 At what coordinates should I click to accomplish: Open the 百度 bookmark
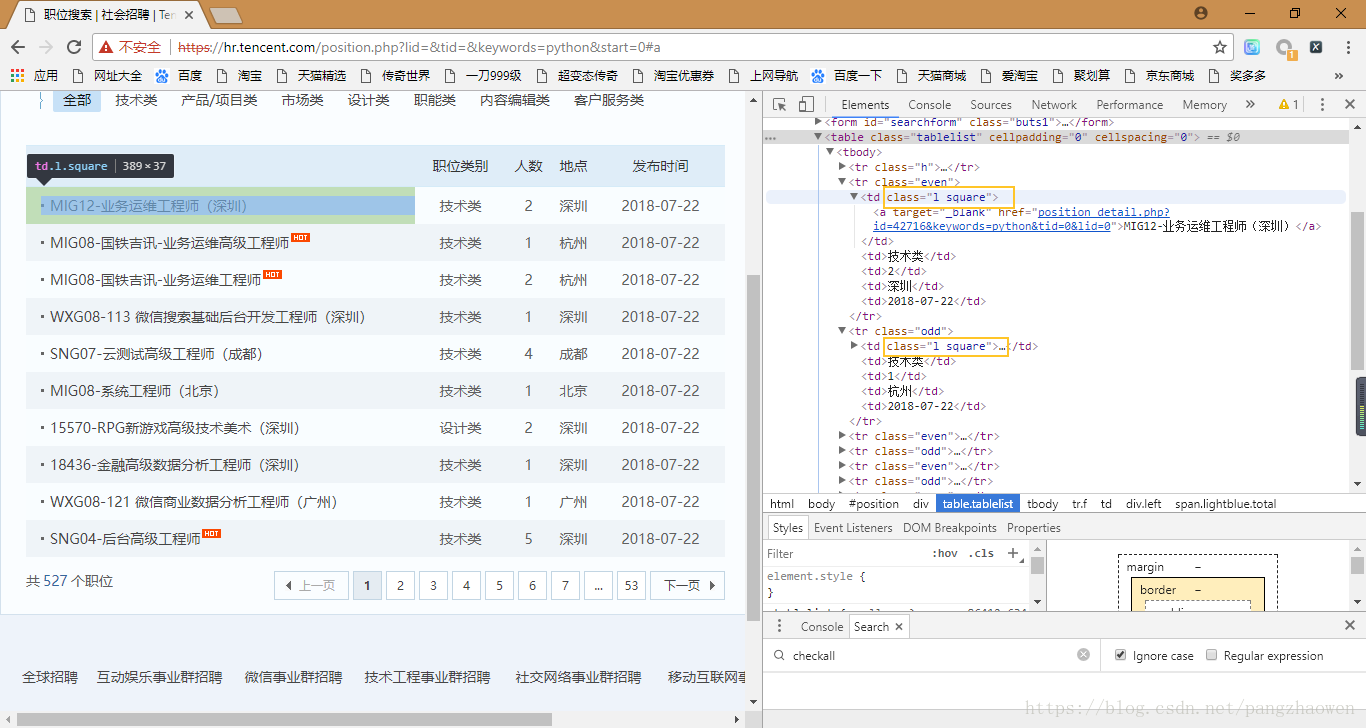pyautogui.click(x=179, y=75)
